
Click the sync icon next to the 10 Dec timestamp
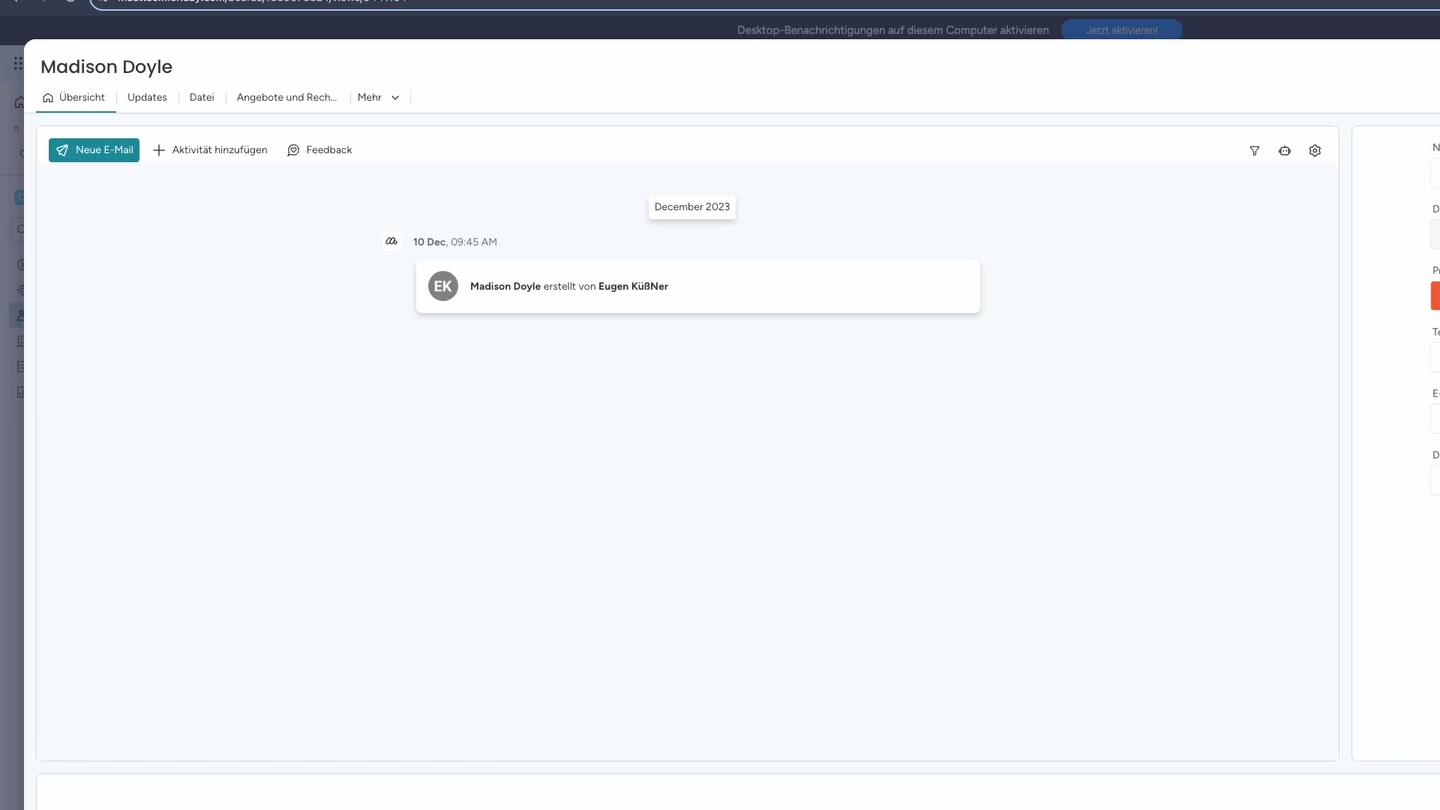coord(391,241)
